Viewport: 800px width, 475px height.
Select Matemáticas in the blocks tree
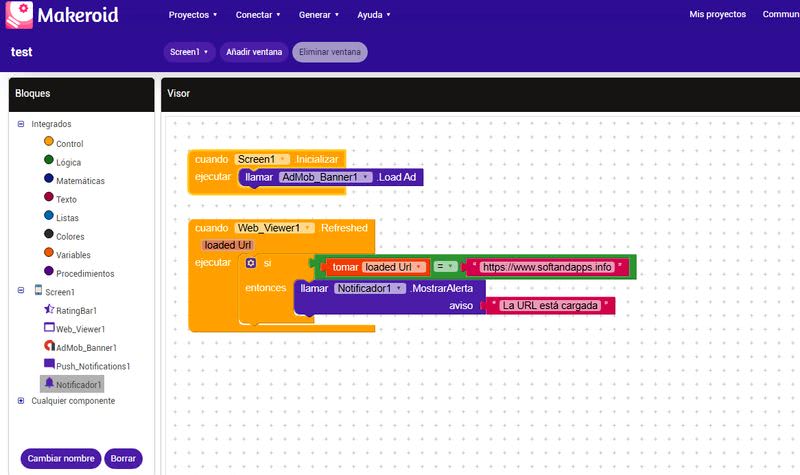[80, 181]
